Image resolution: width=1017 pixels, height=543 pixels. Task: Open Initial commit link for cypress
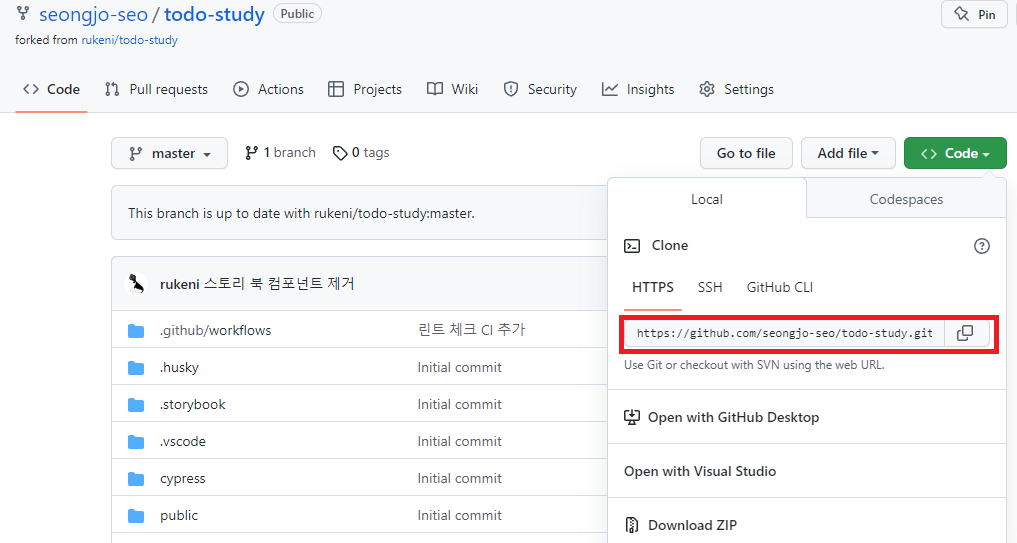[459, 478]
